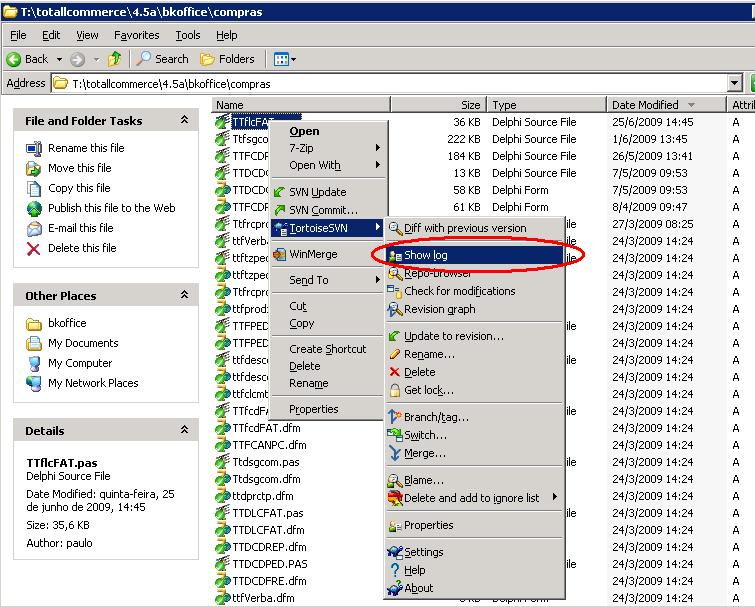Viewport: 755px width, 607px height.
Task: Collapse the Details panel
Action: pyautogui.click(x=184, y=430)
